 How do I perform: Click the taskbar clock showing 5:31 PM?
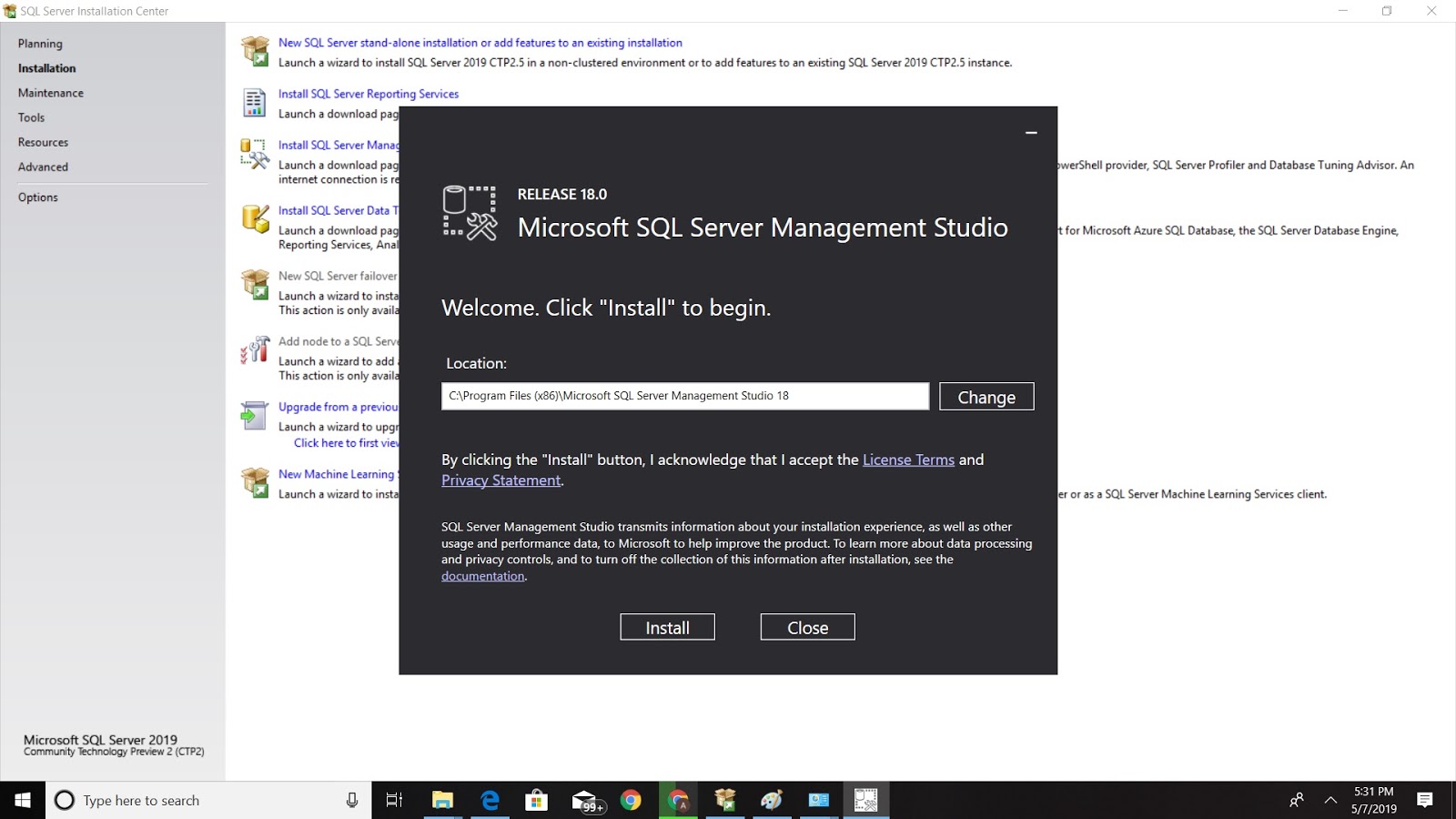[1373, 800]
